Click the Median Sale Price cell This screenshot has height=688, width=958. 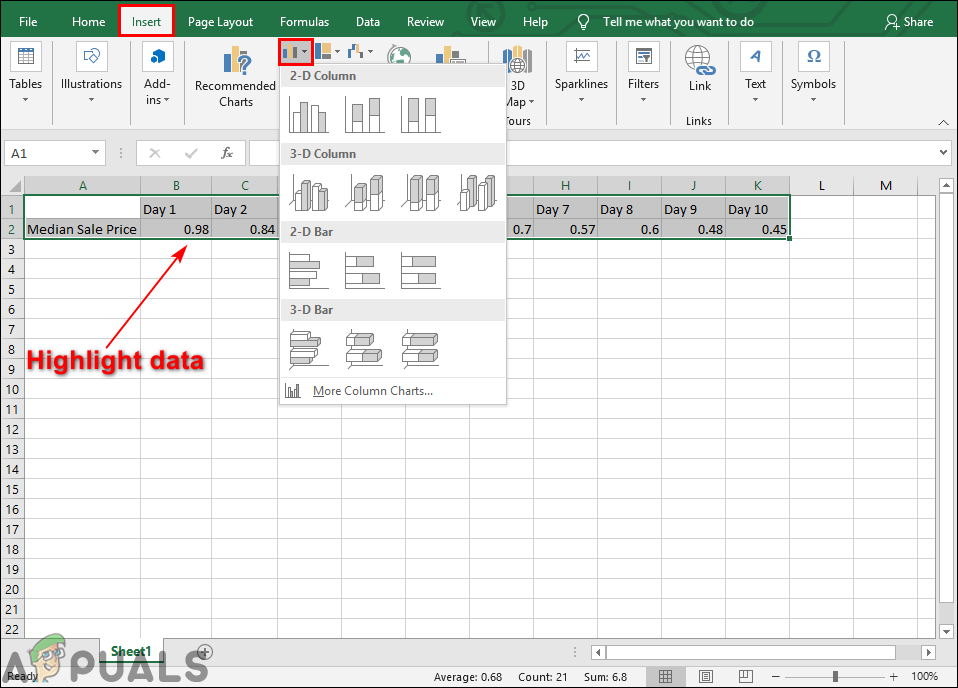tap(82, 229)
